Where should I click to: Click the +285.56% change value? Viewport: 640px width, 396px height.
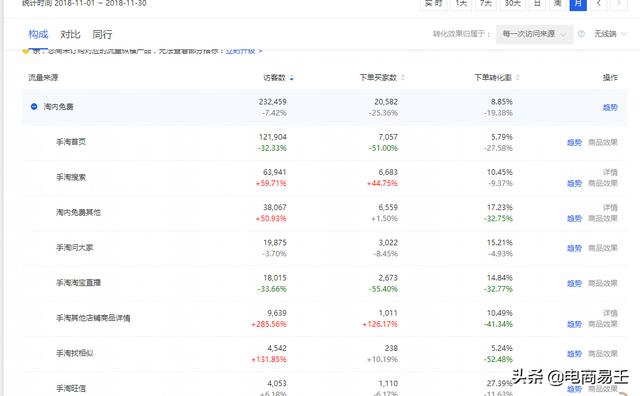click(269, 324)
